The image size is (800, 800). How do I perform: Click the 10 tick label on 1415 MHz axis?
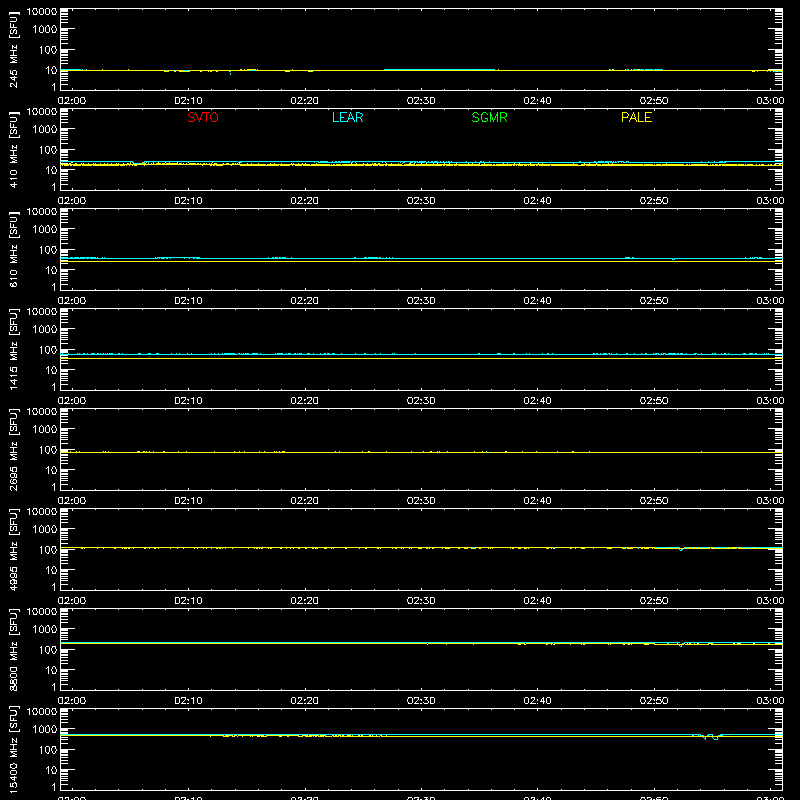51,370
